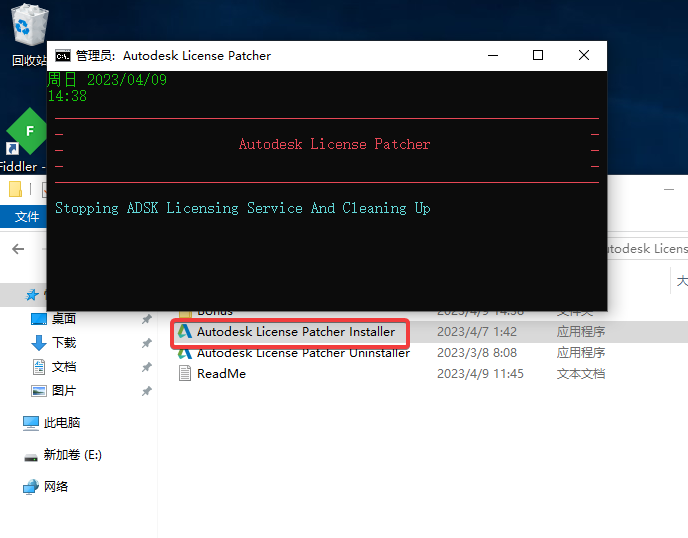Select 此电脑 in the navigation pane
The width and height of the screenshot is (688, 538).
click(x=62, y=423)
